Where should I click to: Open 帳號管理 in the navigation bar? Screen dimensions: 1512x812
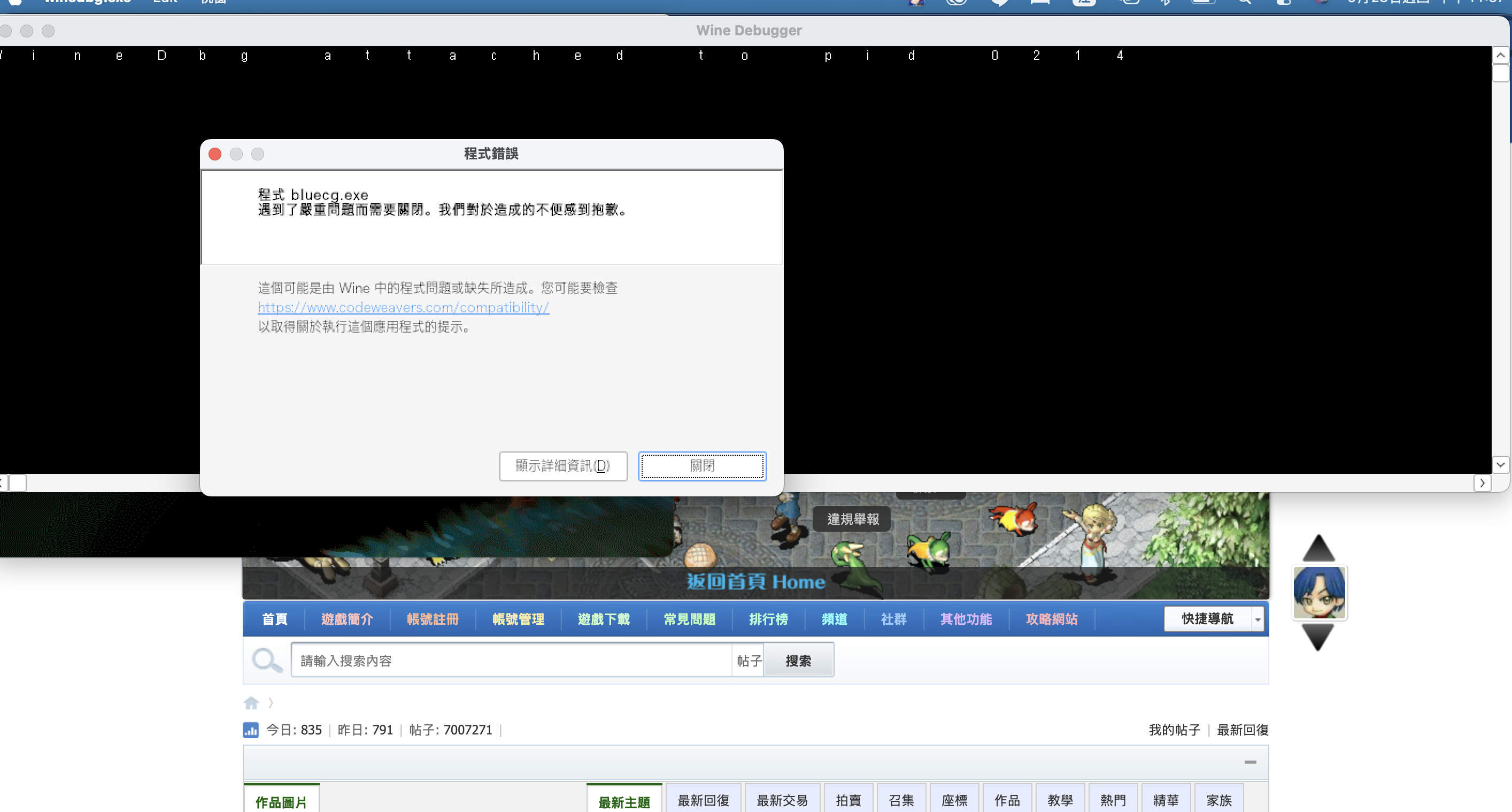coord(518,619)
